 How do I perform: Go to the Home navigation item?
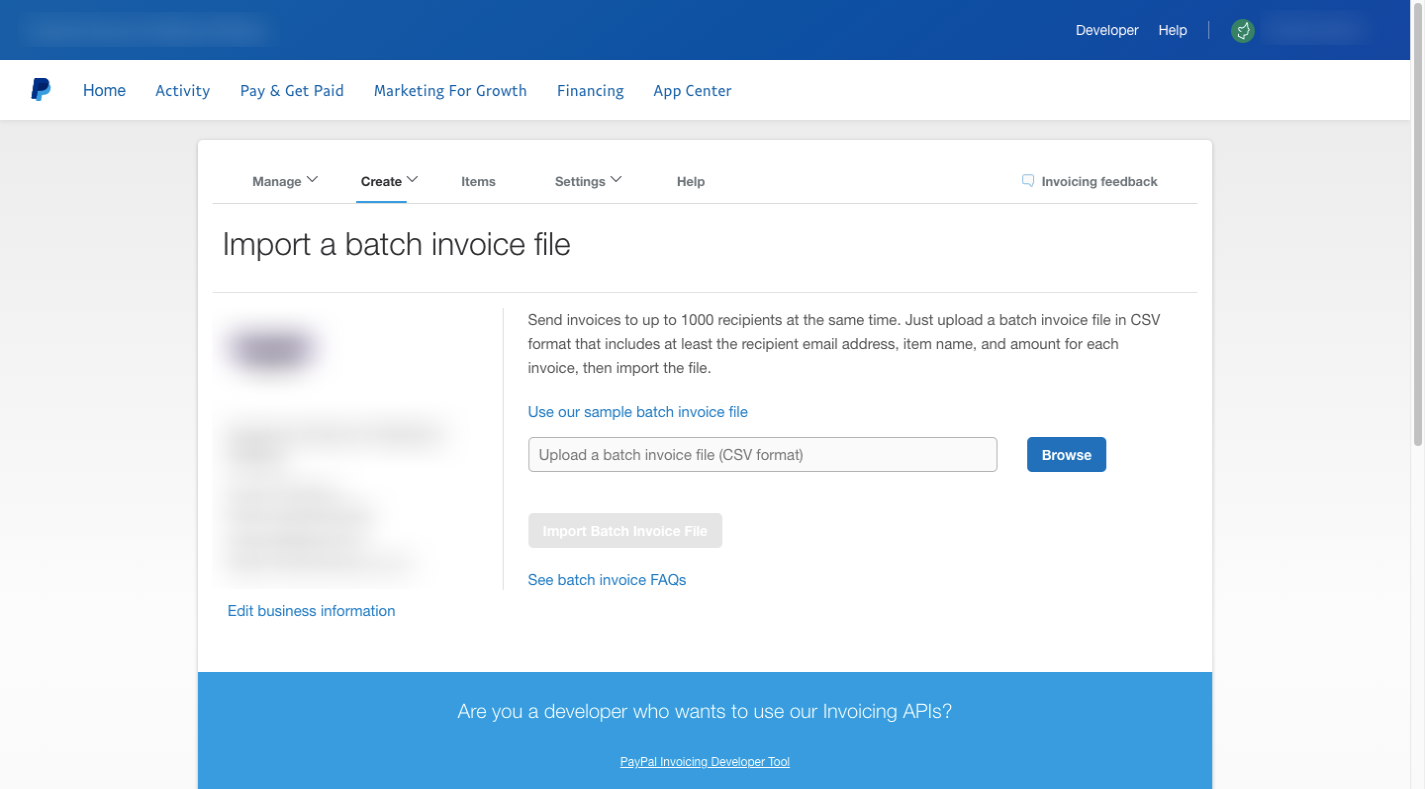tap(104, 90)
